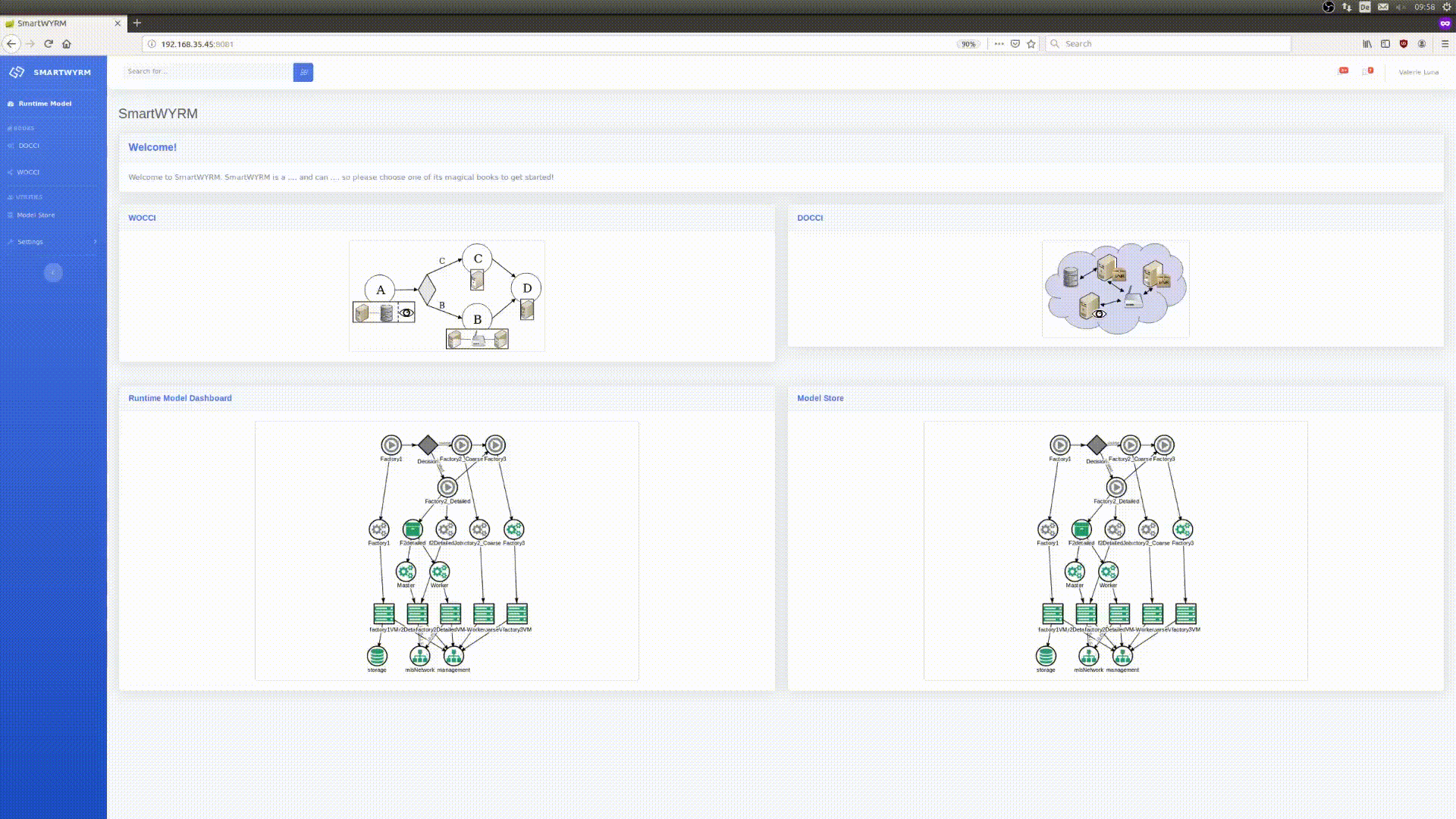Toggle the sidebar collapse round button
The height and width of the screenshot is (819, 1456).
53,272
